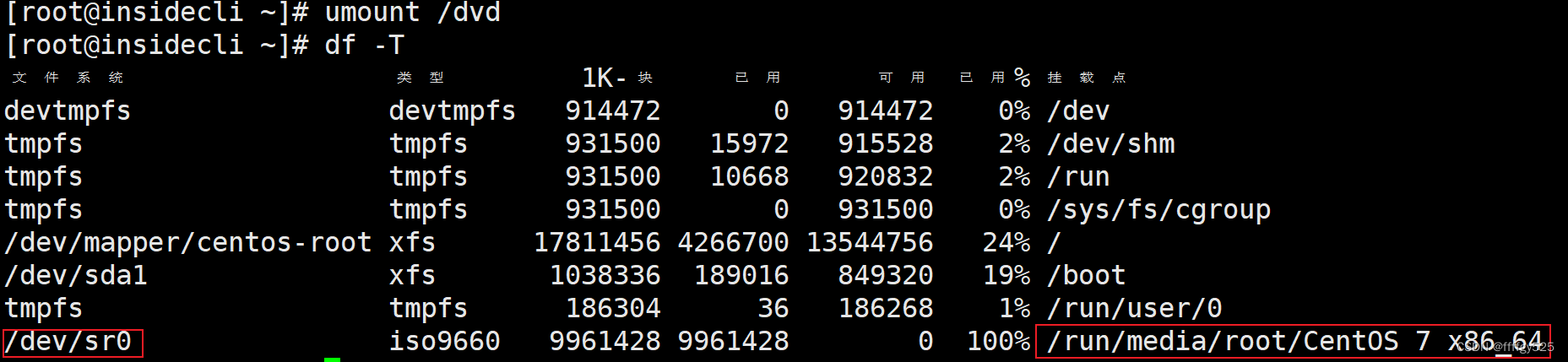Screen dimensions: 1568x362
Task: Click /dev/mapper/centos-root filesystem entry
Action: coord(188,242)
